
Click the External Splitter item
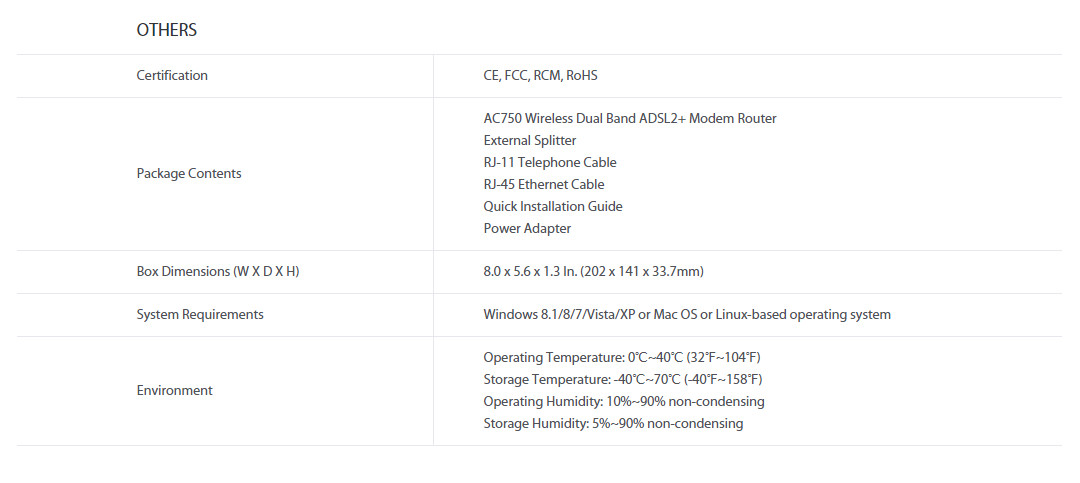(529, 140)
